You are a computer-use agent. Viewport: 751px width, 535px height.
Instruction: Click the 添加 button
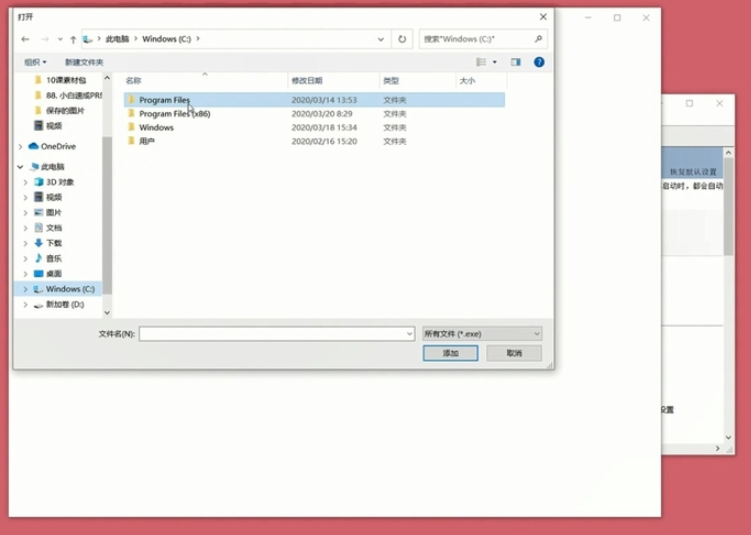pos(450,353)
